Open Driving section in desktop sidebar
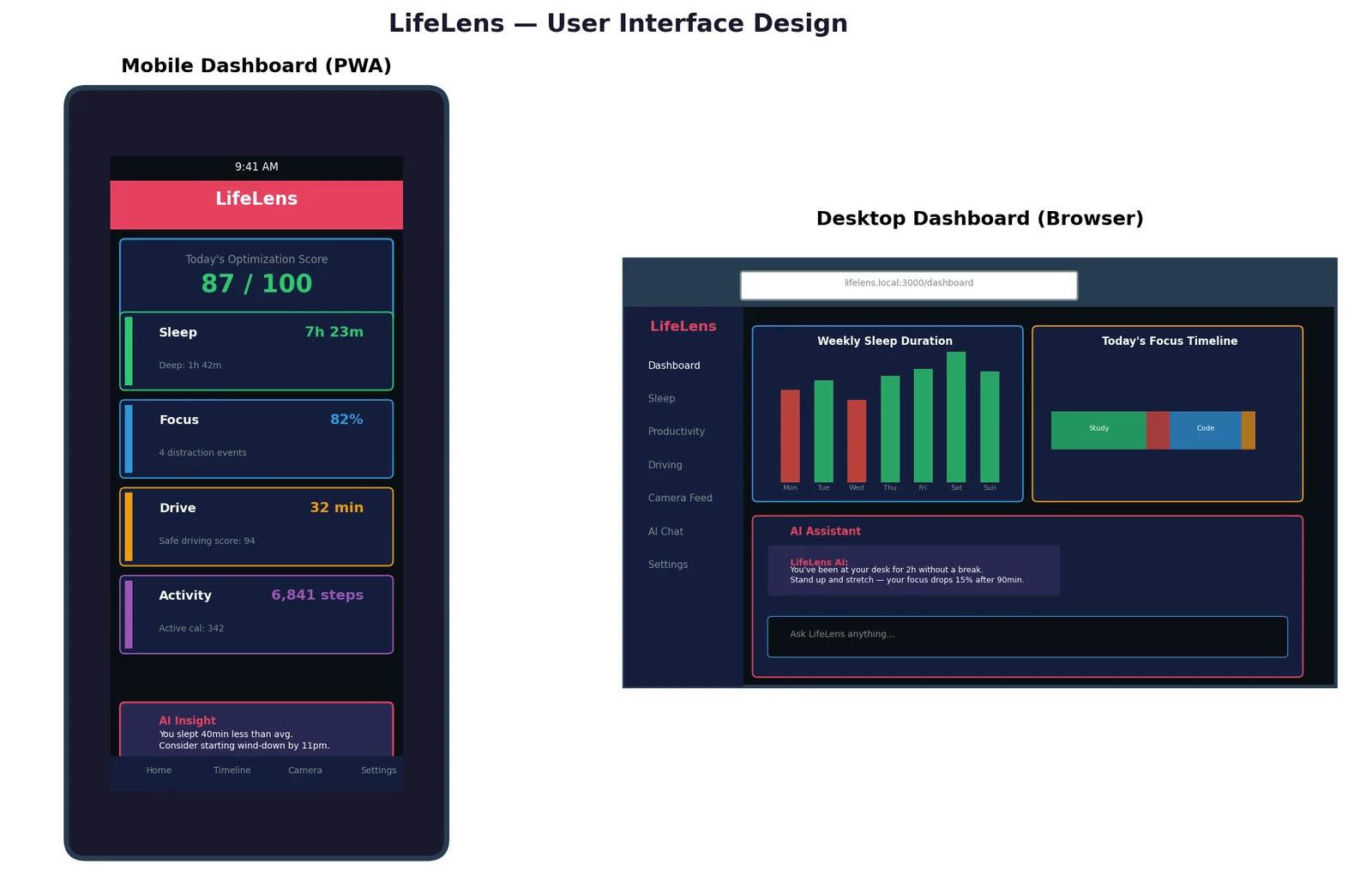The image size is (1372, 876). click(665, 465)
